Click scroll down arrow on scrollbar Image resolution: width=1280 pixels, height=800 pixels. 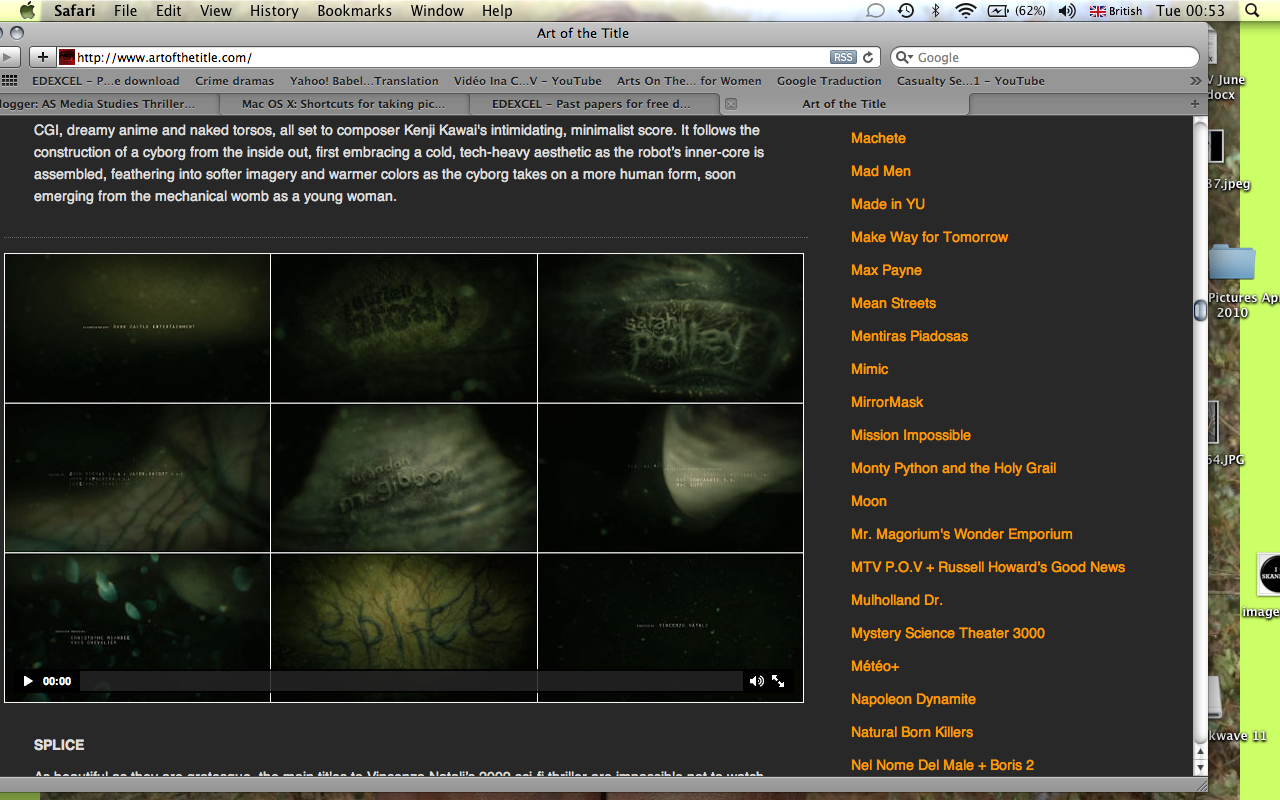coord(1201,766)
